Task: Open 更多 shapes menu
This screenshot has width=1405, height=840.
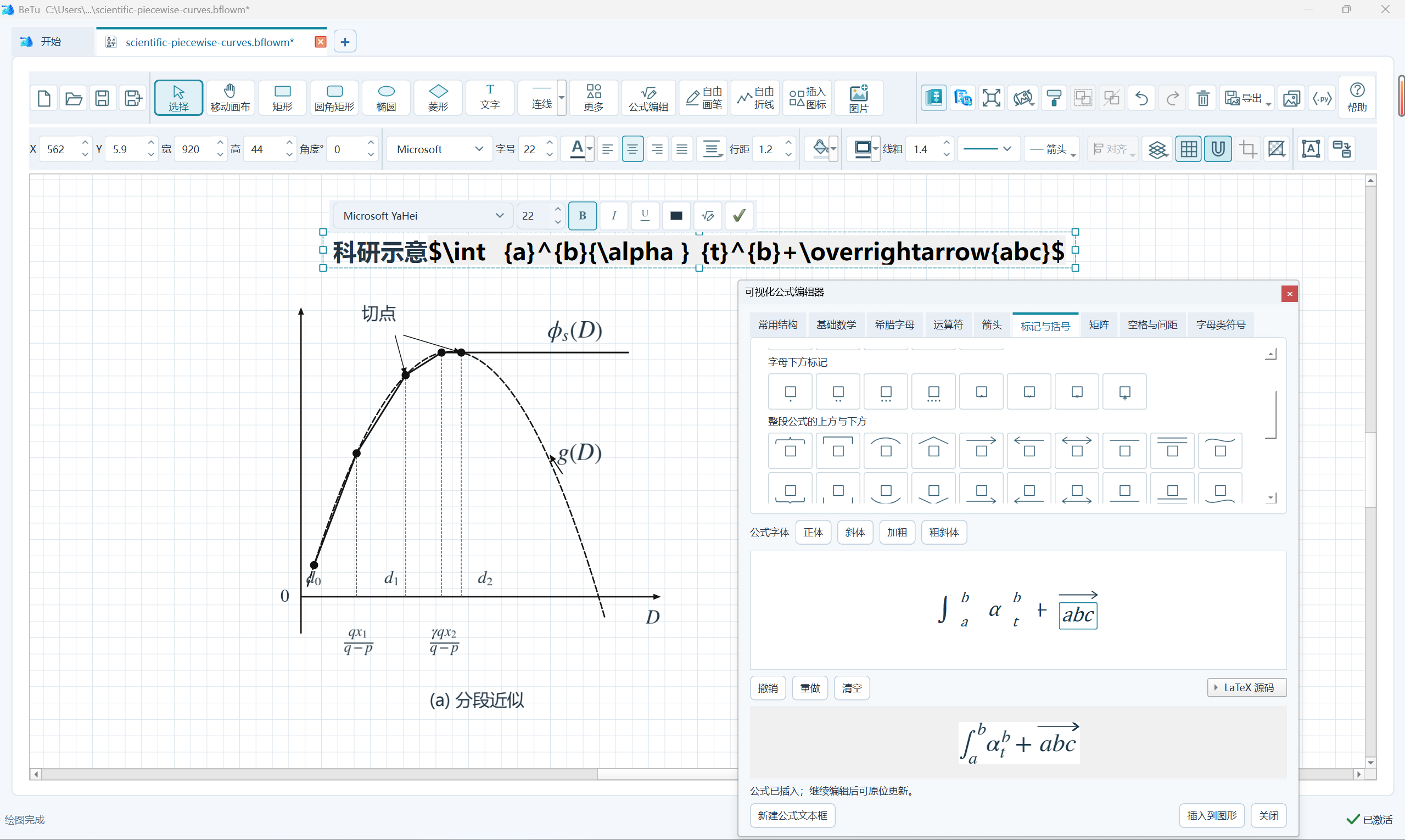Action: (x=594, y=98)
